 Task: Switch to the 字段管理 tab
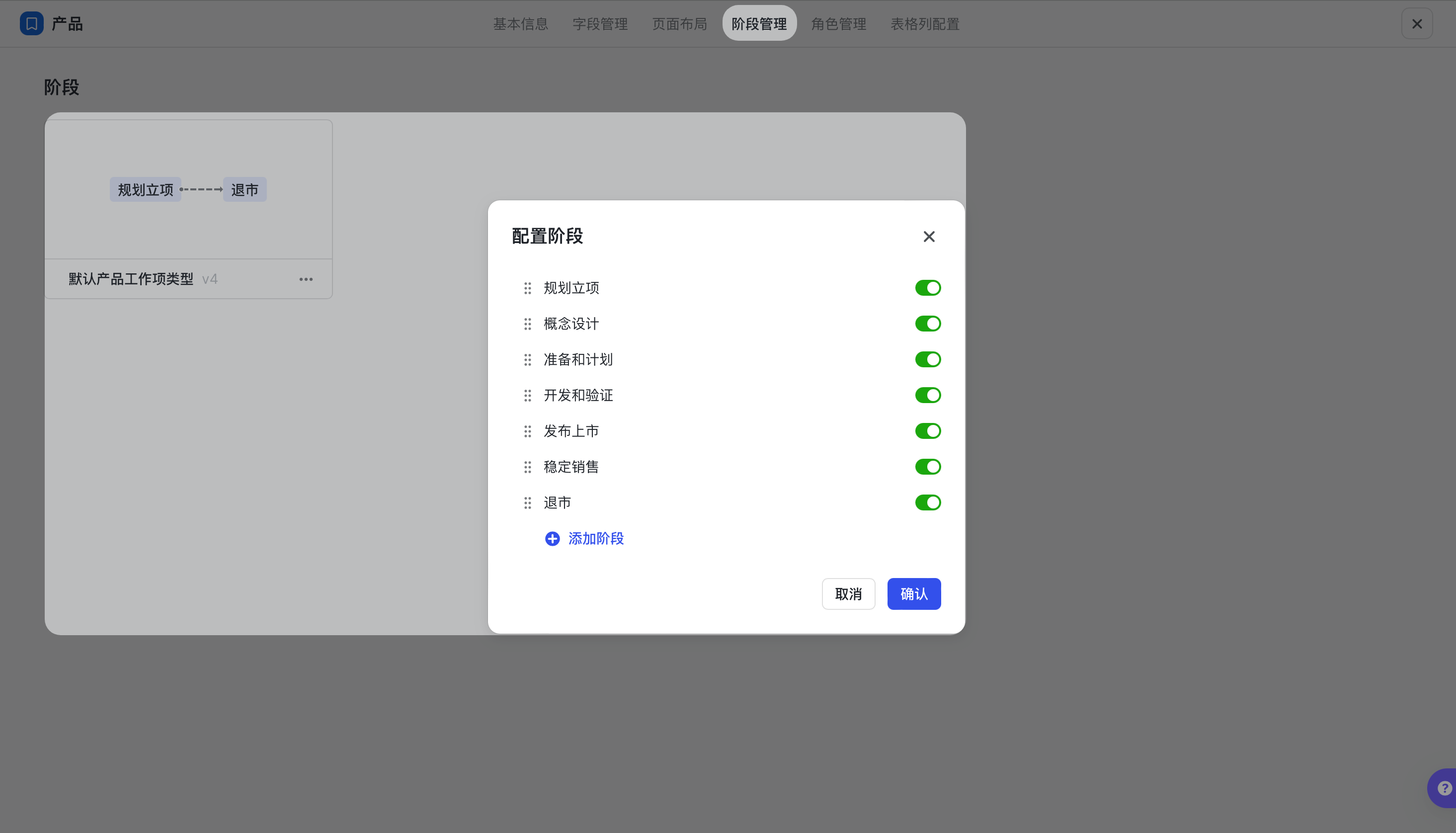coord(600,23)
